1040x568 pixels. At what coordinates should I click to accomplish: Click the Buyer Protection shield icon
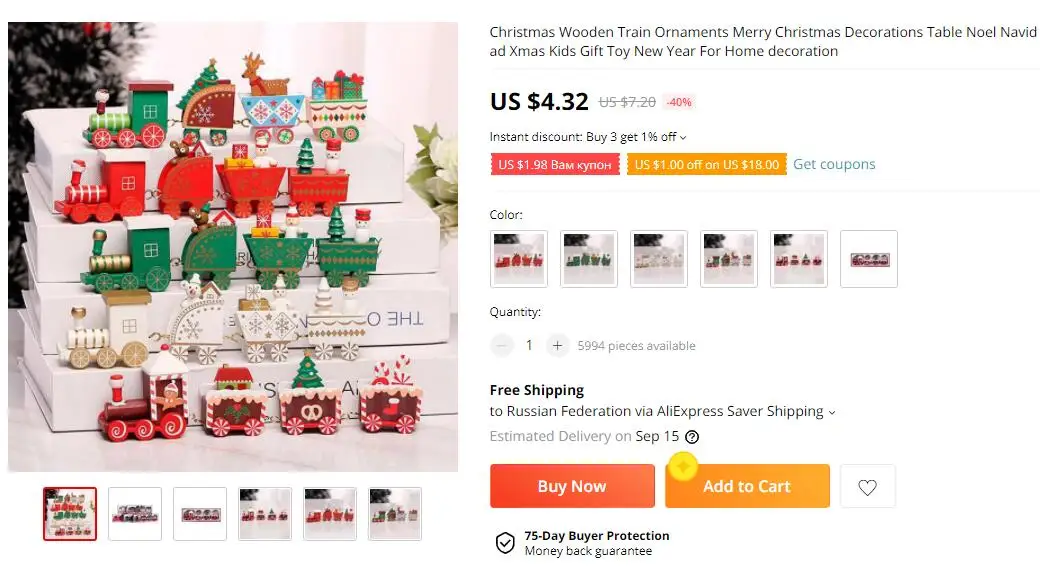pos(505,543)
